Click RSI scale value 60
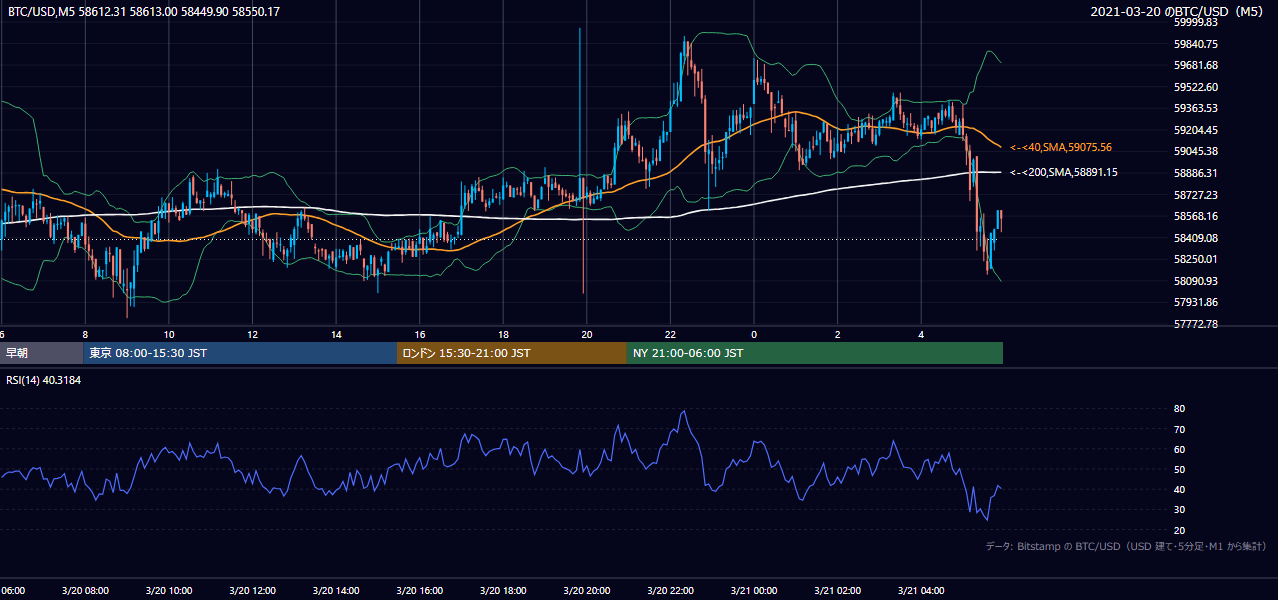 pos(1179,449)
